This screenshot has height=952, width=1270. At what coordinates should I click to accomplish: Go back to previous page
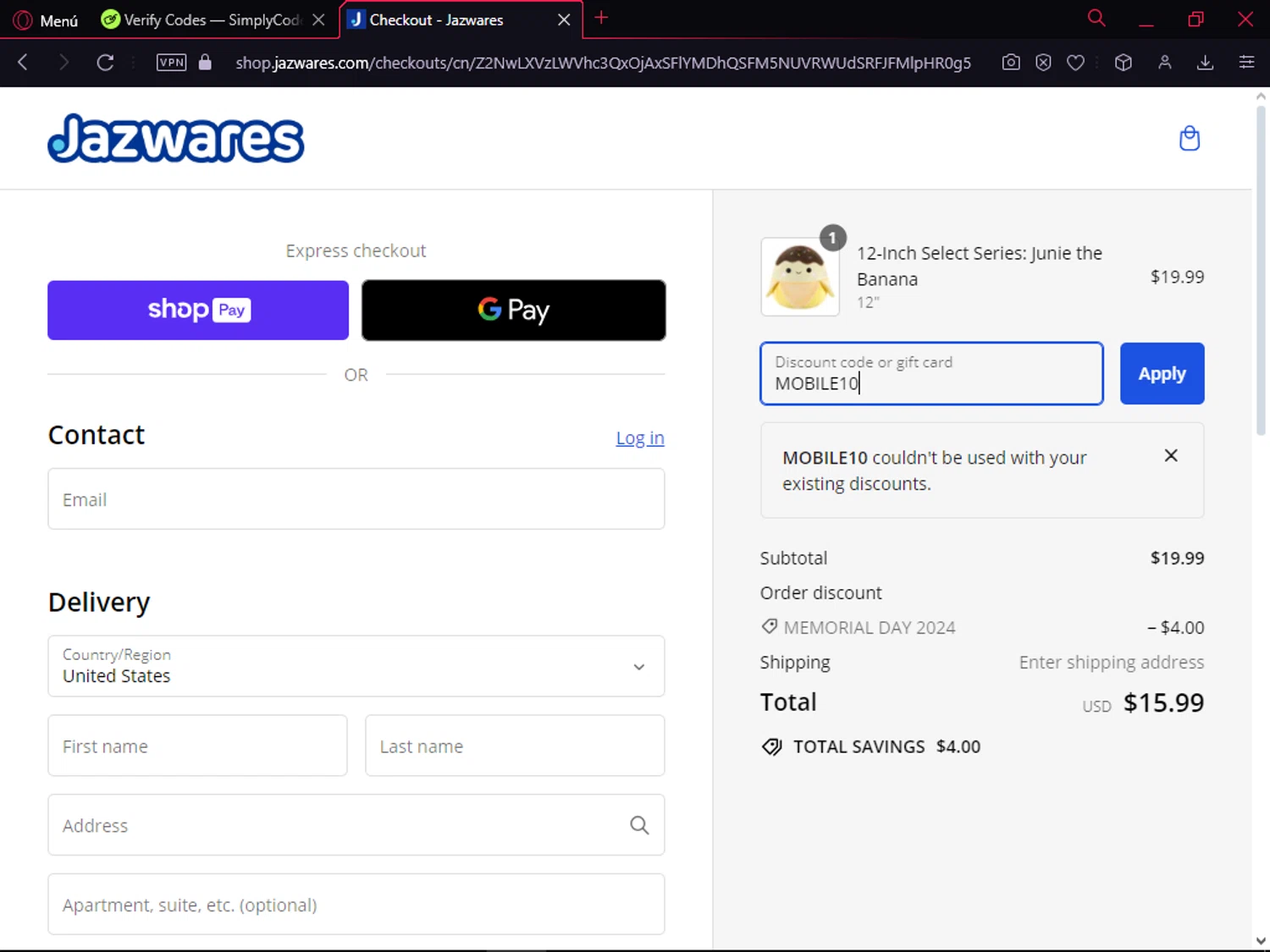[23, 62]
